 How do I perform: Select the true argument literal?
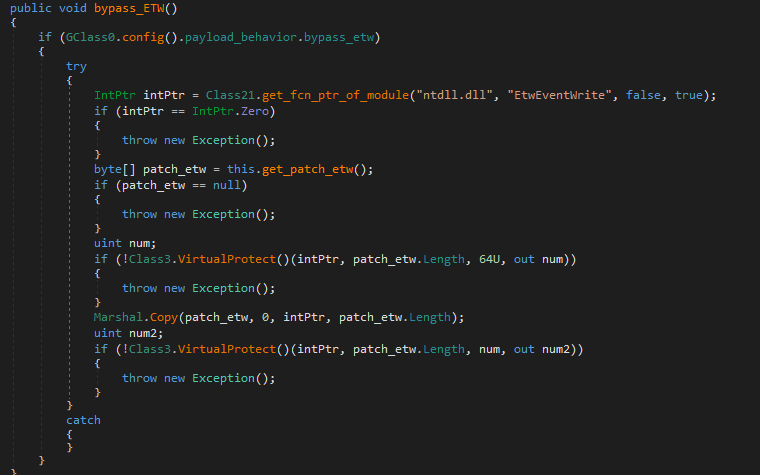[x=689, y=95]
